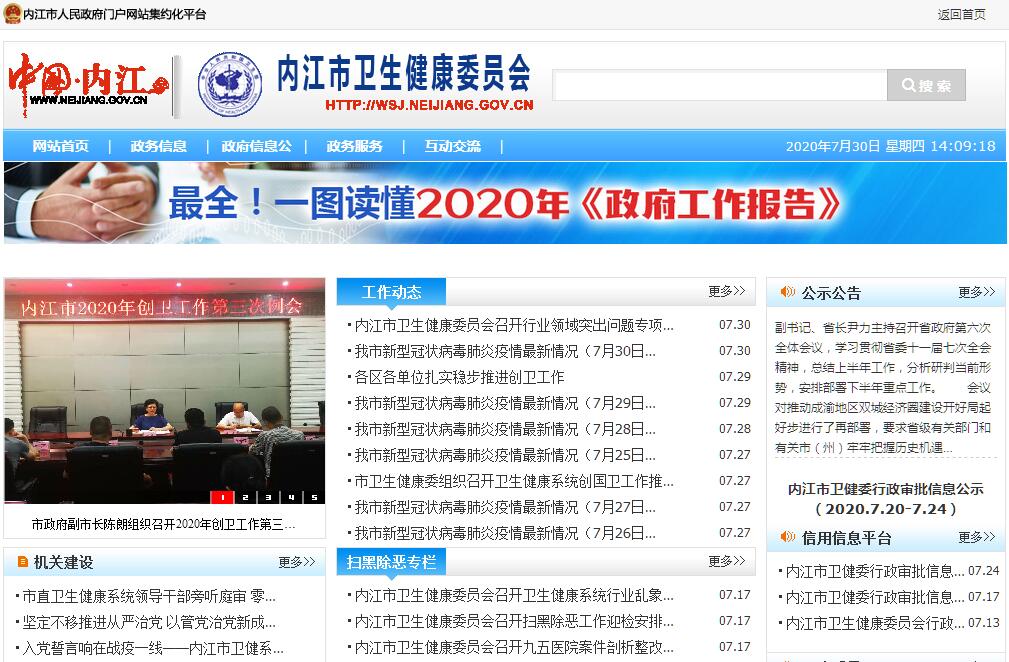Open 疫情最新情况（7月28日 news item
Viewport: 1009px width, 662px height.
pos(505,428)
